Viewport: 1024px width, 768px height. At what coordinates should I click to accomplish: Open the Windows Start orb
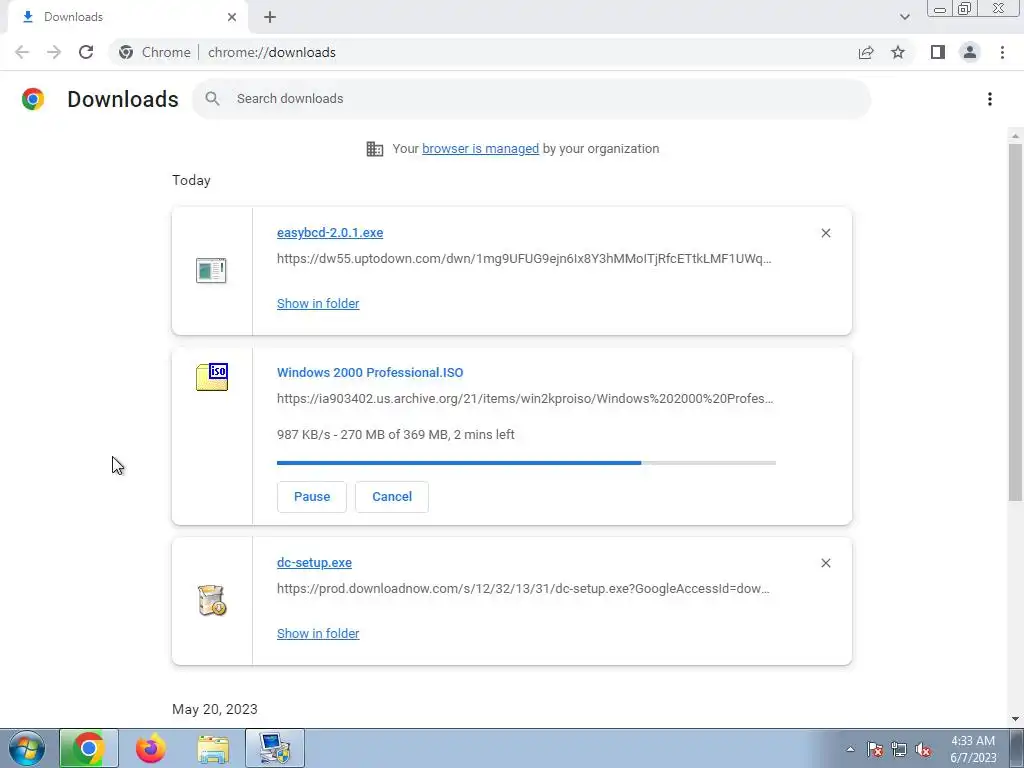pyautogui.click(x=27, y=748)
